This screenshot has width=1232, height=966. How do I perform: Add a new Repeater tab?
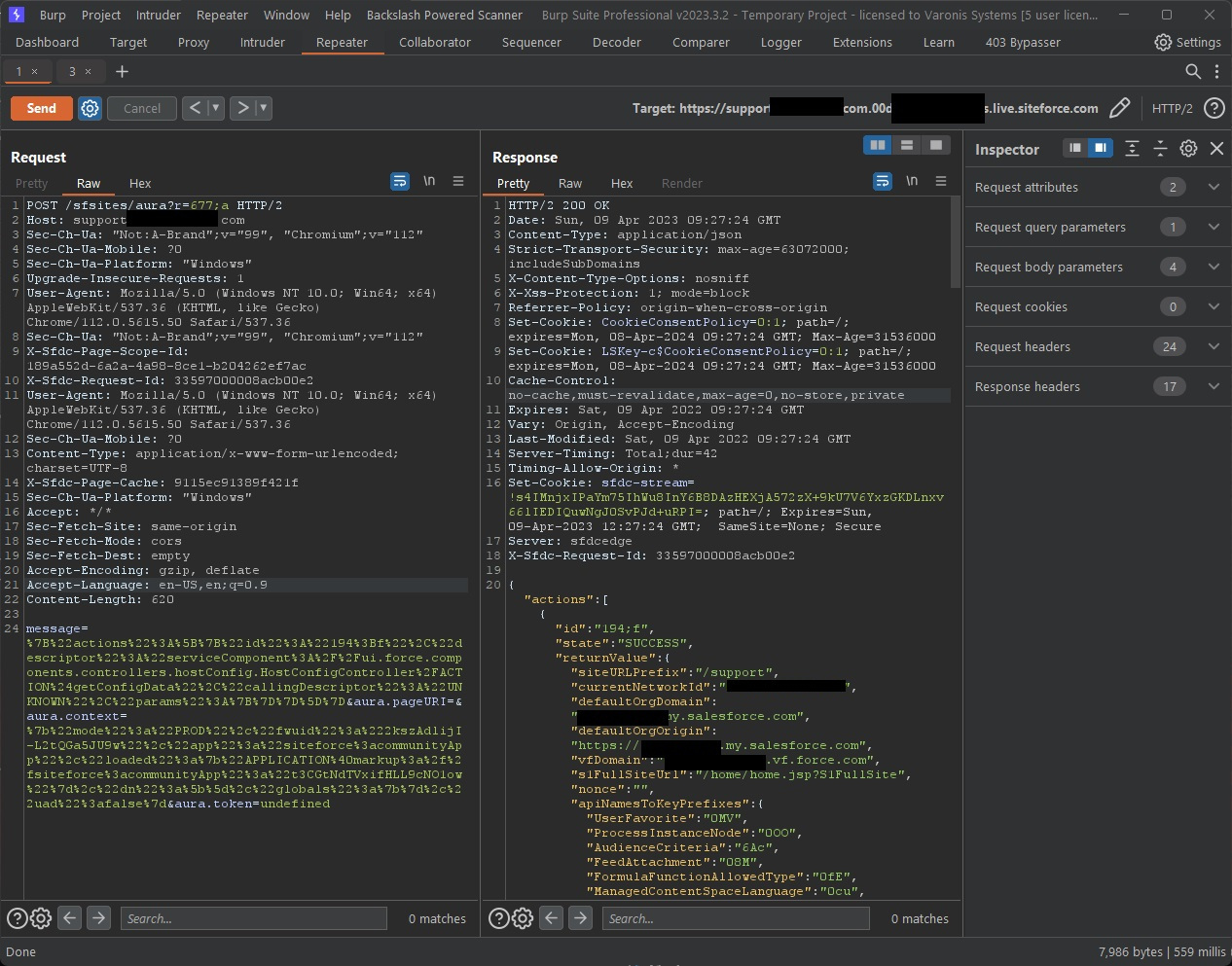pyautogui.click(x=122, y=71)
